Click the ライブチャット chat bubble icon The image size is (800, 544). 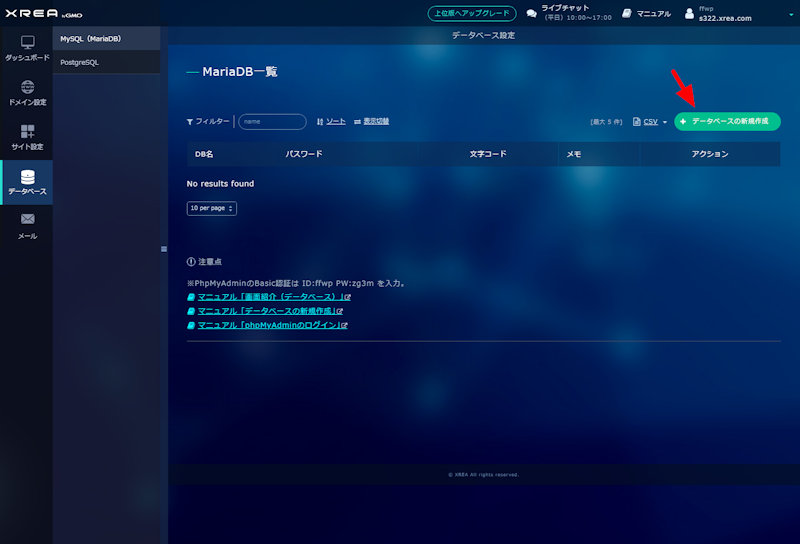tap(532, 14)
